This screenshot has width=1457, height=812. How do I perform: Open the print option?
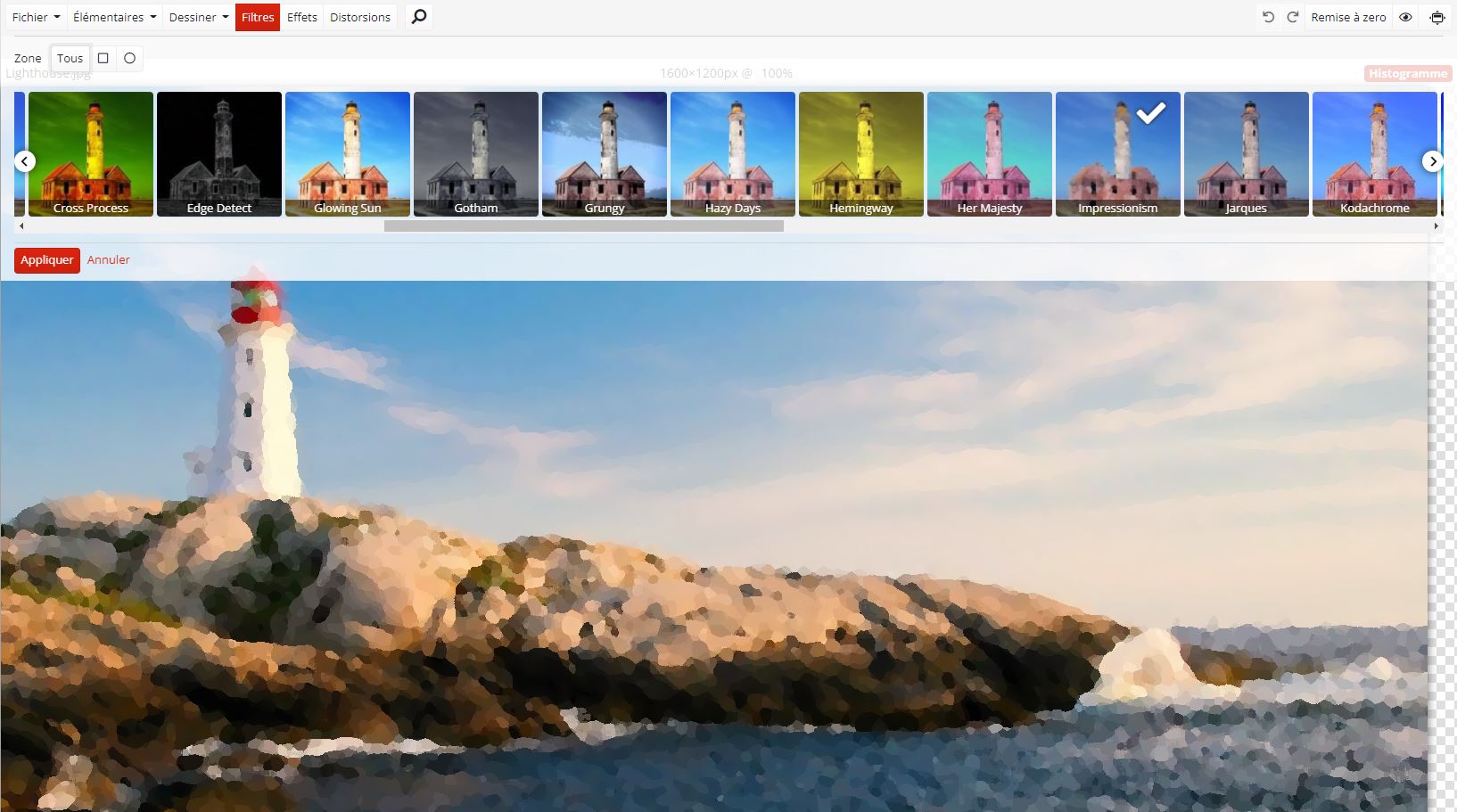(1437, 17)
